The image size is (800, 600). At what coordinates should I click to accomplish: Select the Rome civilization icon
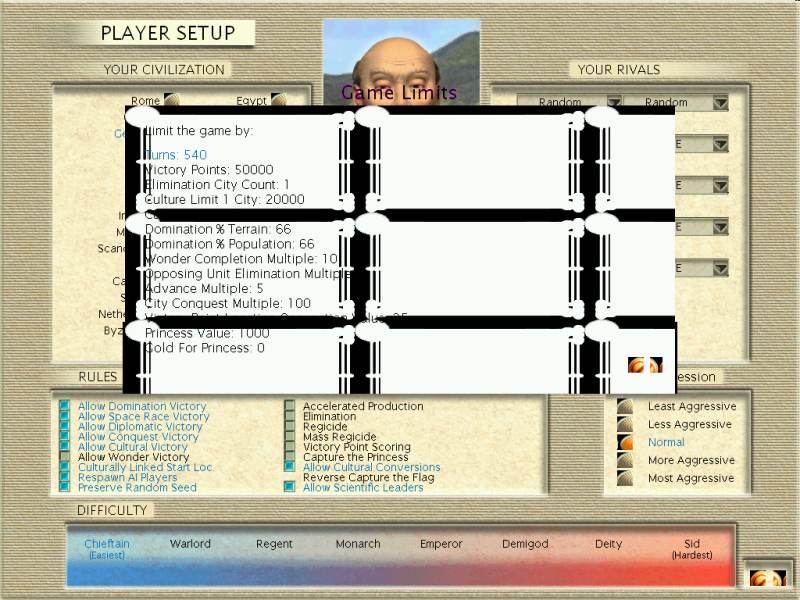[x=172, y=100]
